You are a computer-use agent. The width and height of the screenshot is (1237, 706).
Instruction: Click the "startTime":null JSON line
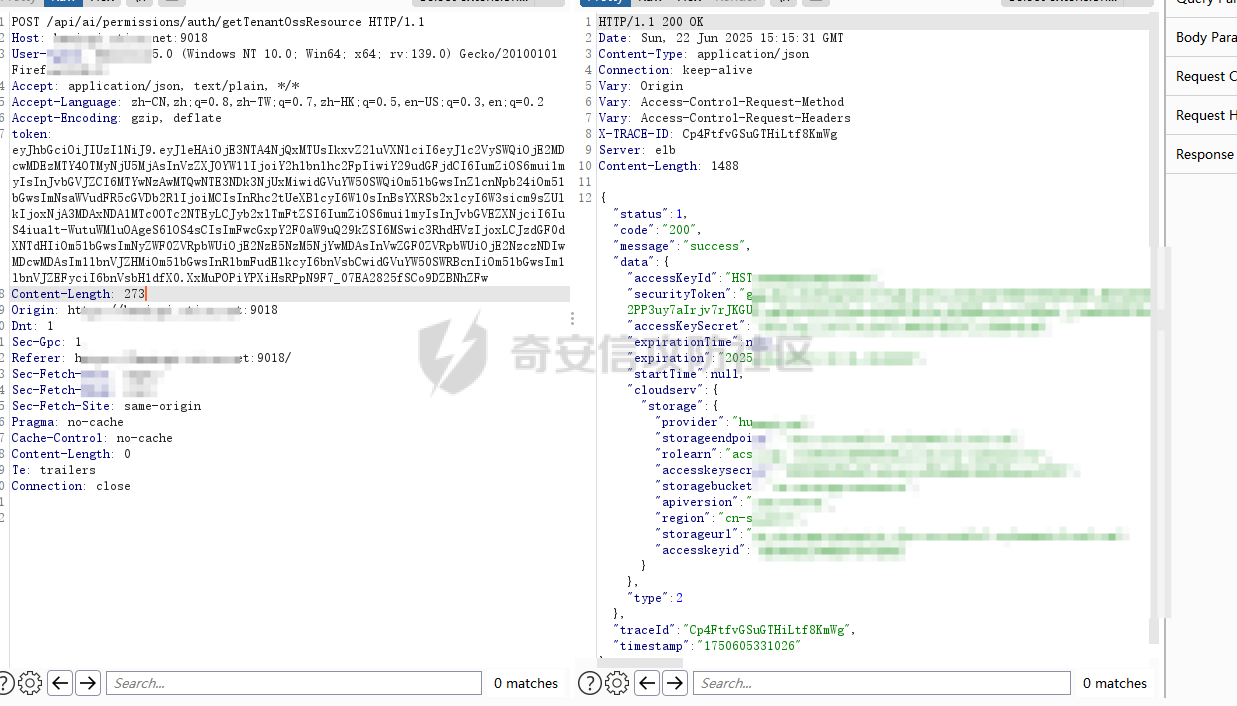tap(685, 374)
